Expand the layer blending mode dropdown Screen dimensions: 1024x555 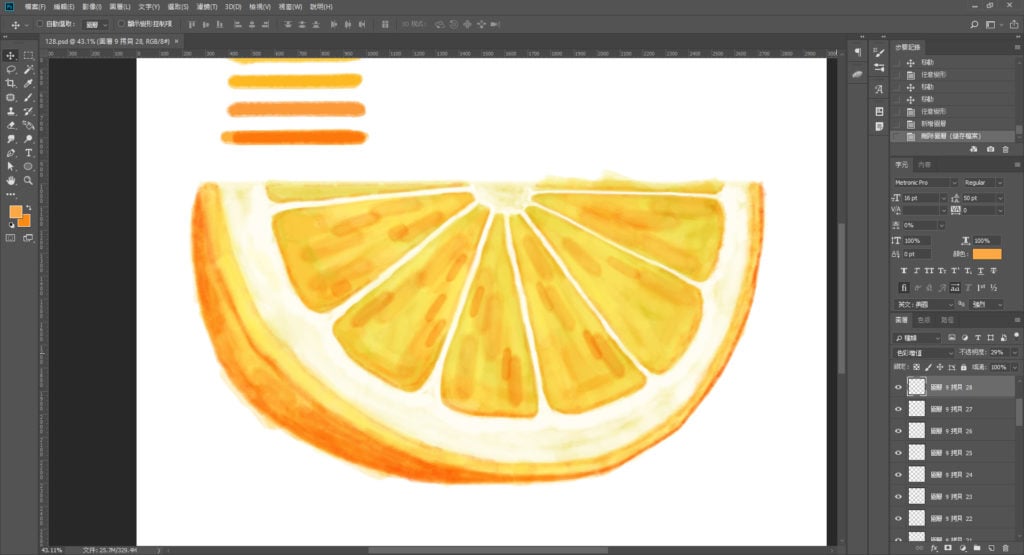click(x=923, y=353)
